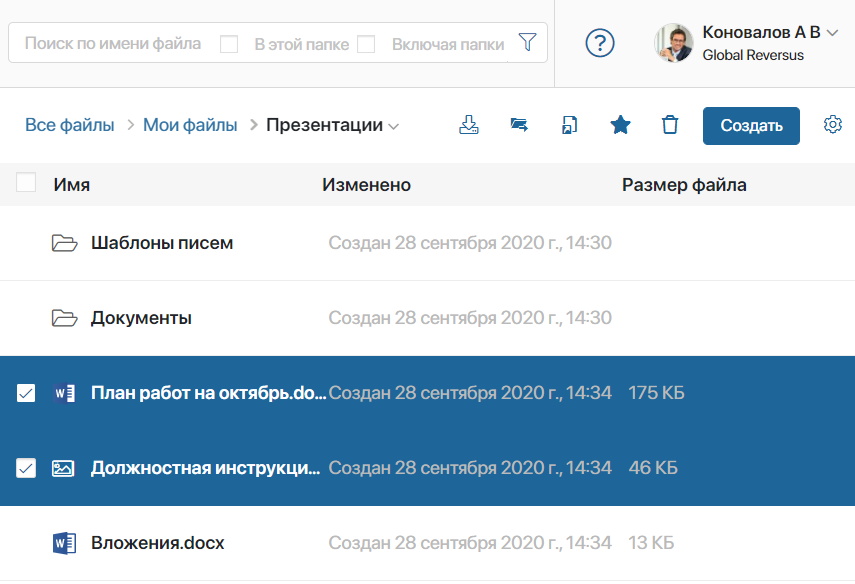This screenshot has width=855, height=584.
Task: Open Должностная инструкция file
Action: pyautogui.click(x=206, y=468)
